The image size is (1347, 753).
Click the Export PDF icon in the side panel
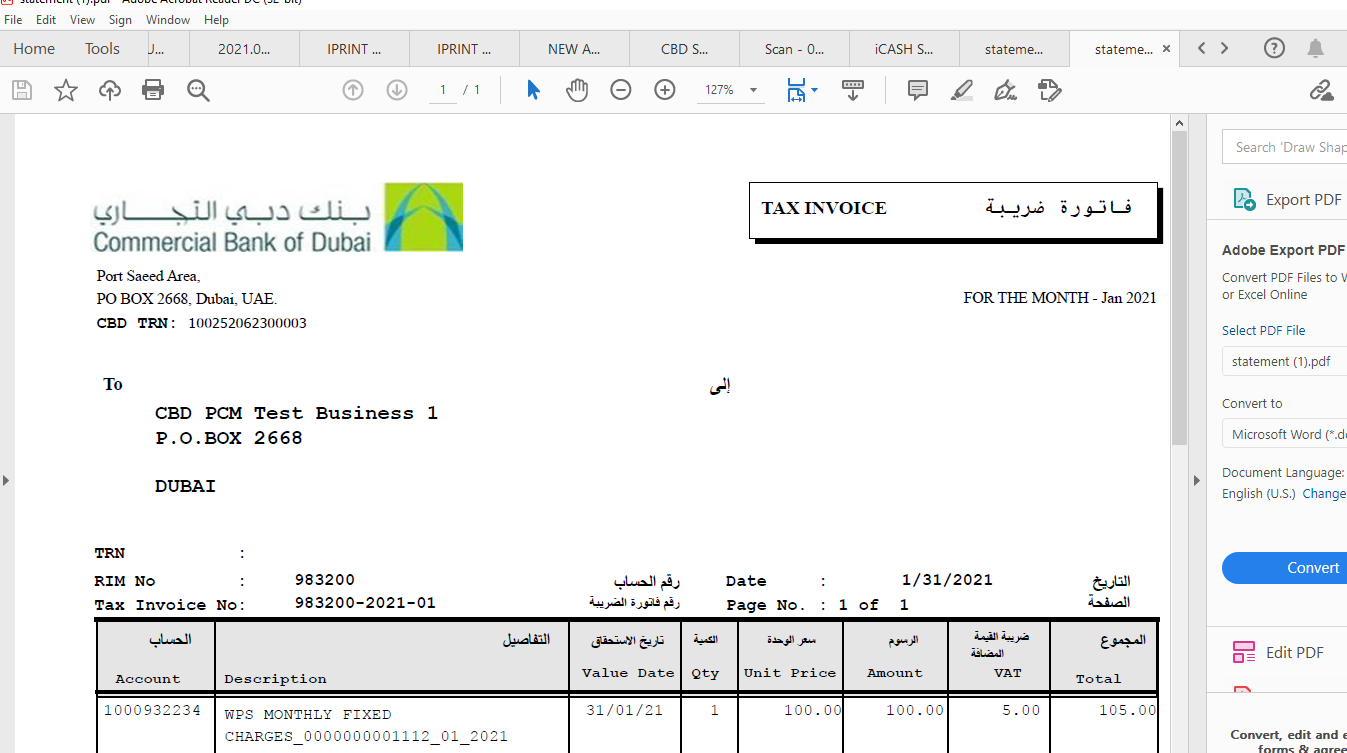pos(1244,199)
